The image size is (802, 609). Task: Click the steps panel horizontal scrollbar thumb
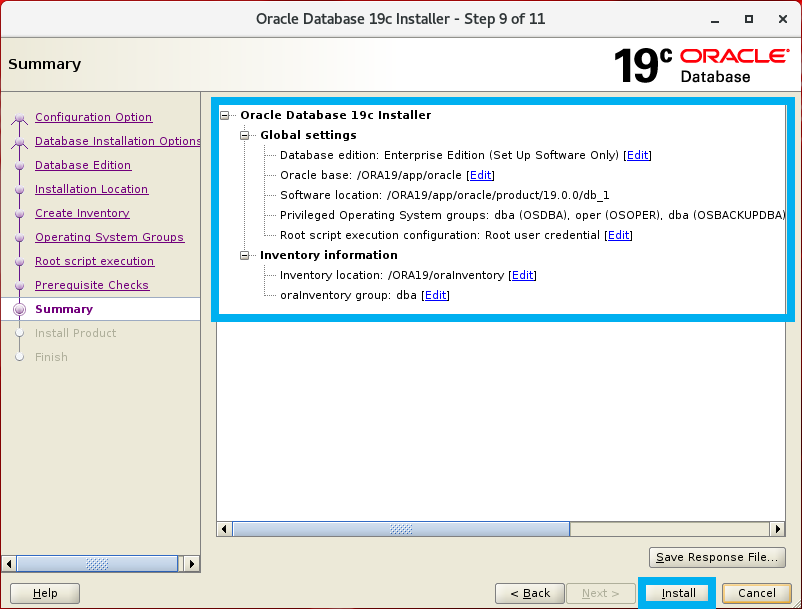97,564
